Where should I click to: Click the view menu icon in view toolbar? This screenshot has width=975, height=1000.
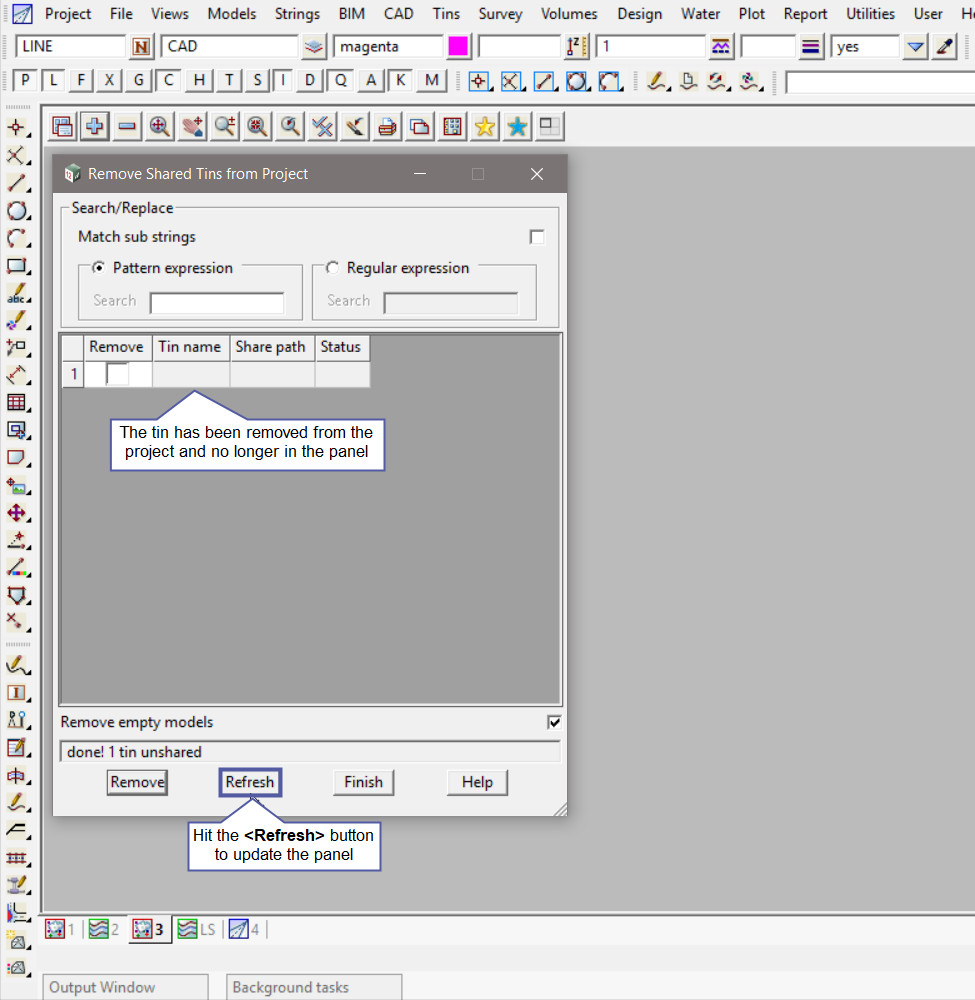pos(62,126)
